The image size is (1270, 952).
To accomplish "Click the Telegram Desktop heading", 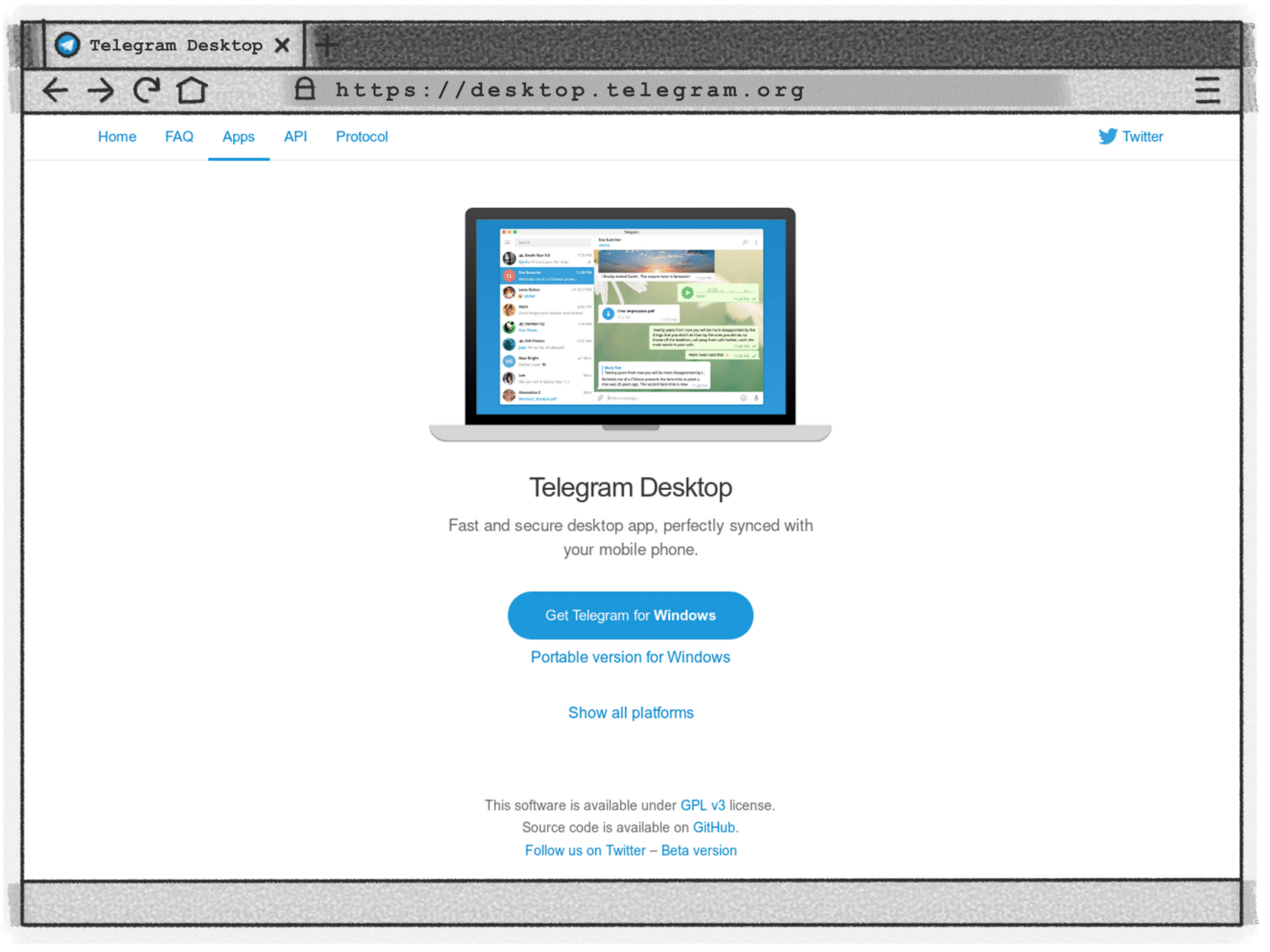I will coord(630,488).
